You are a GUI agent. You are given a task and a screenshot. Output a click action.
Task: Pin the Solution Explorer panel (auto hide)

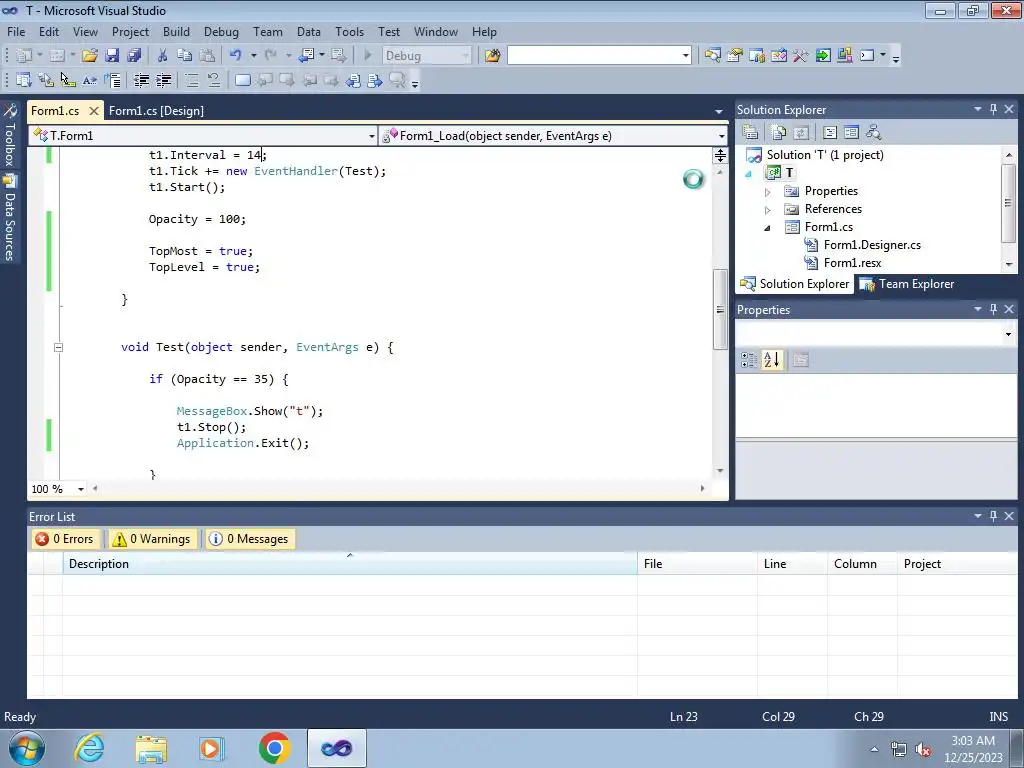[x=993, y=109]
